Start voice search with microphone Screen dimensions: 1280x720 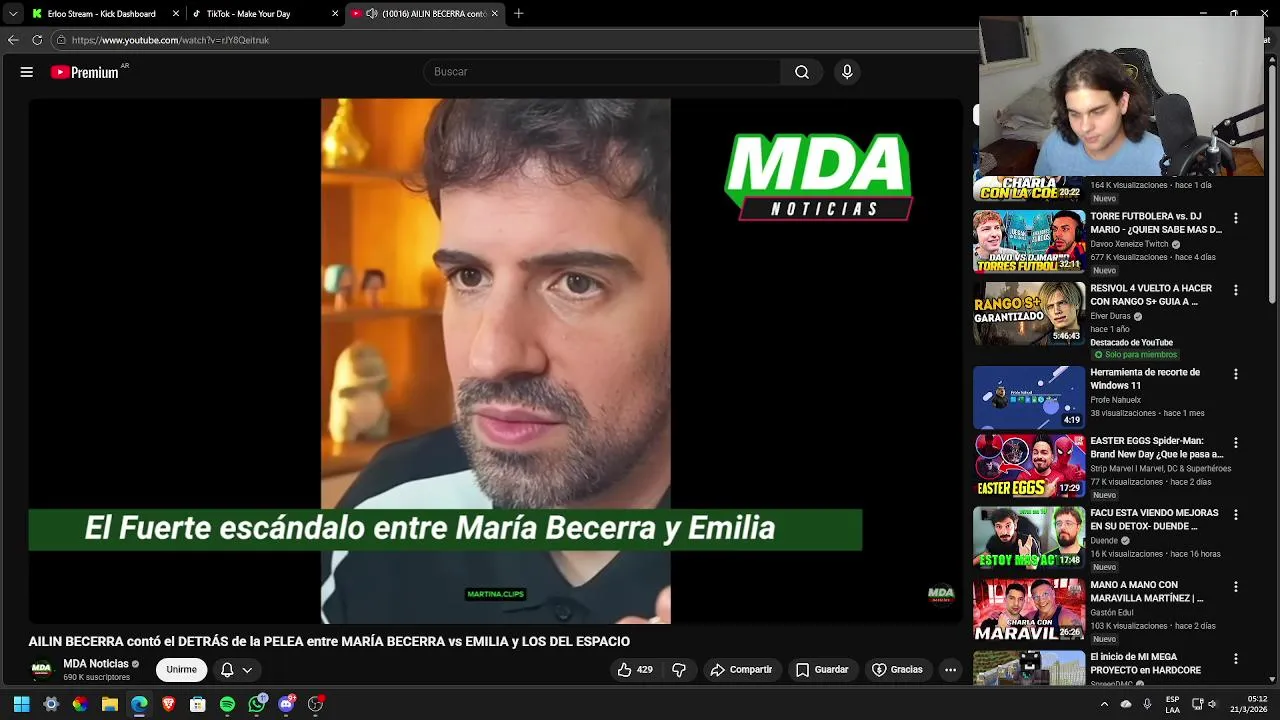tap(847, 72)
